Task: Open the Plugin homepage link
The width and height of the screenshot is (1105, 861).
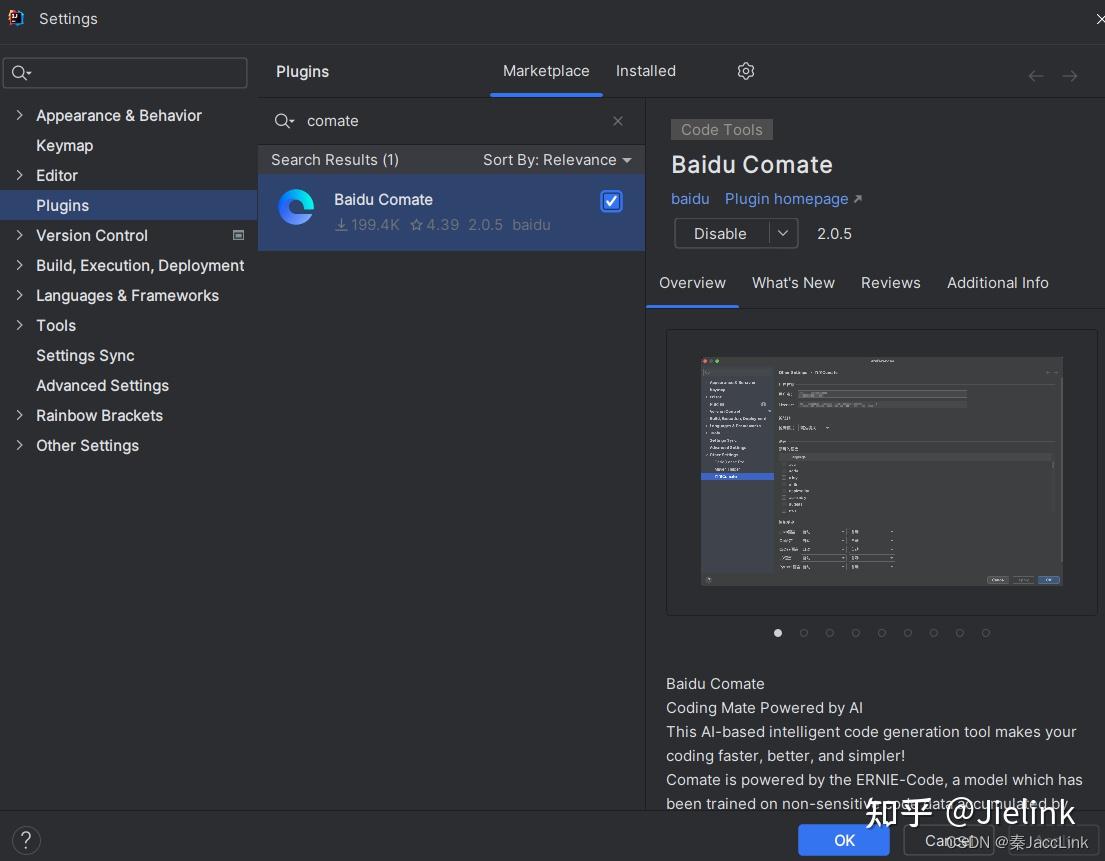Action: click(786, 198)
